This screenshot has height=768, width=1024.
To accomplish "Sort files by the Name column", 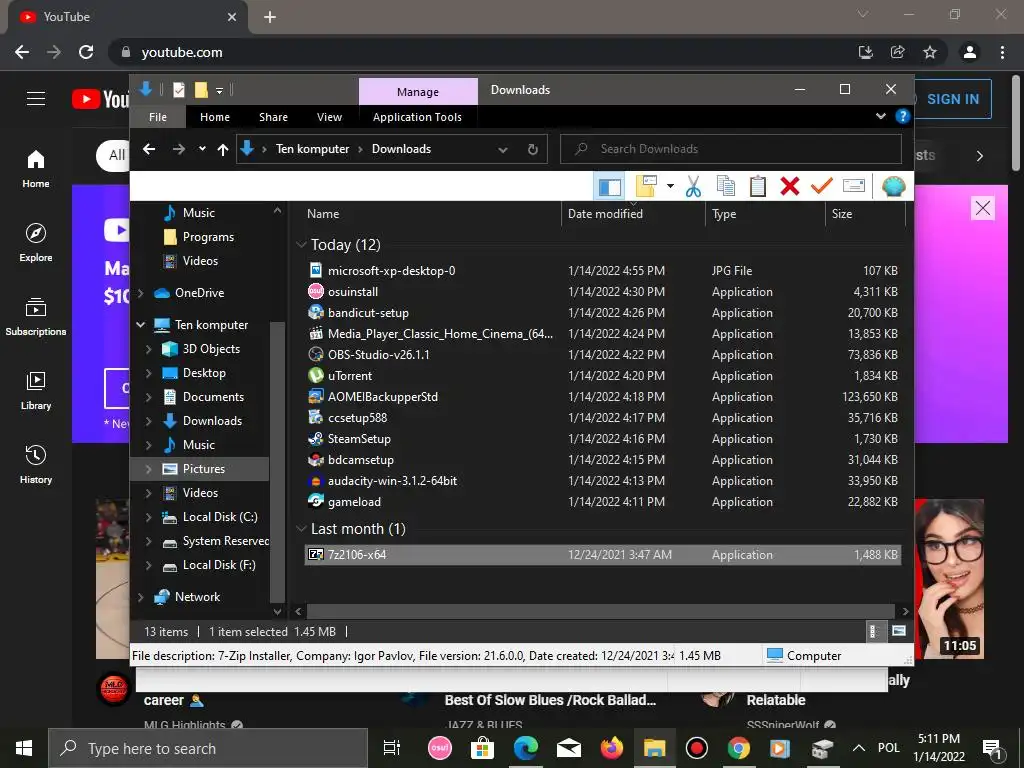I will click(x=430, y=214).
